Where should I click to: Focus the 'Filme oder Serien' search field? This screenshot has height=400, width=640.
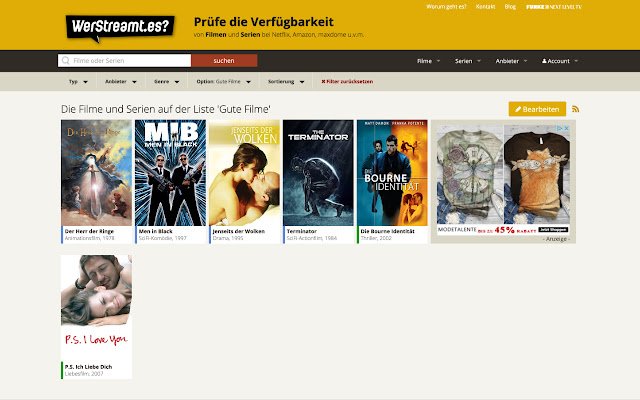pyautogui.click(x=124, y=60)
